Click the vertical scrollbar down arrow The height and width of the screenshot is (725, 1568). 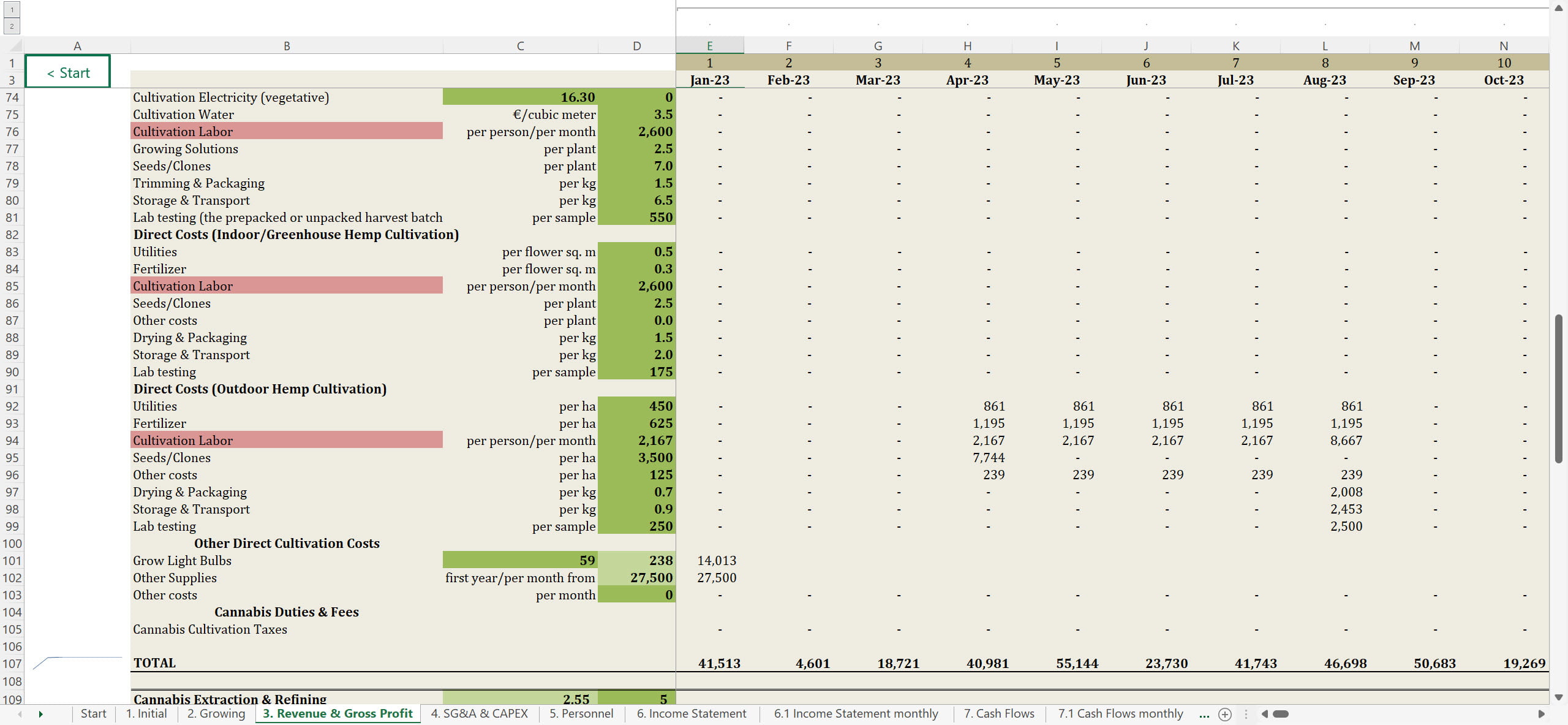point(1559,697)
